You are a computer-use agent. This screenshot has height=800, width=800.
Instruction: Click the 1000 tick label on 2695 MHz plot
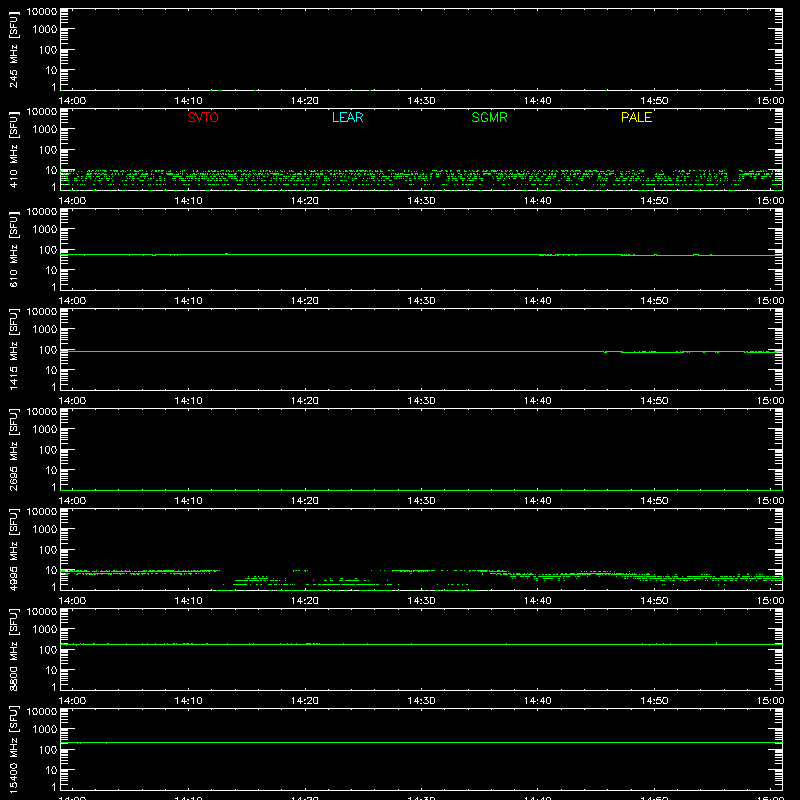pyautogui.click(x=45, y=430)
